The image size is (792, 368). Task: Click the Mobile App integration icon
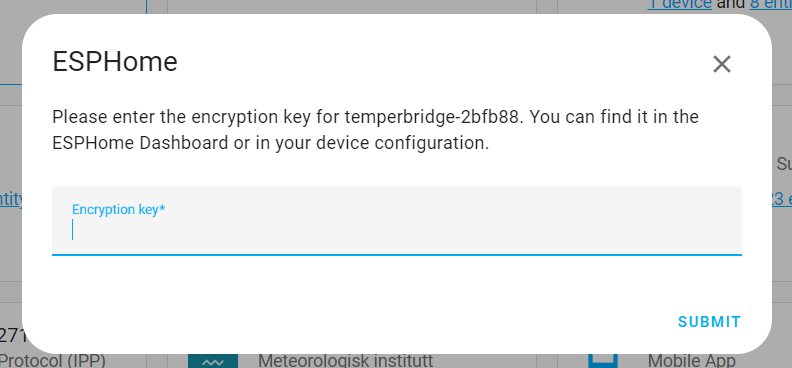click(603, 360)
